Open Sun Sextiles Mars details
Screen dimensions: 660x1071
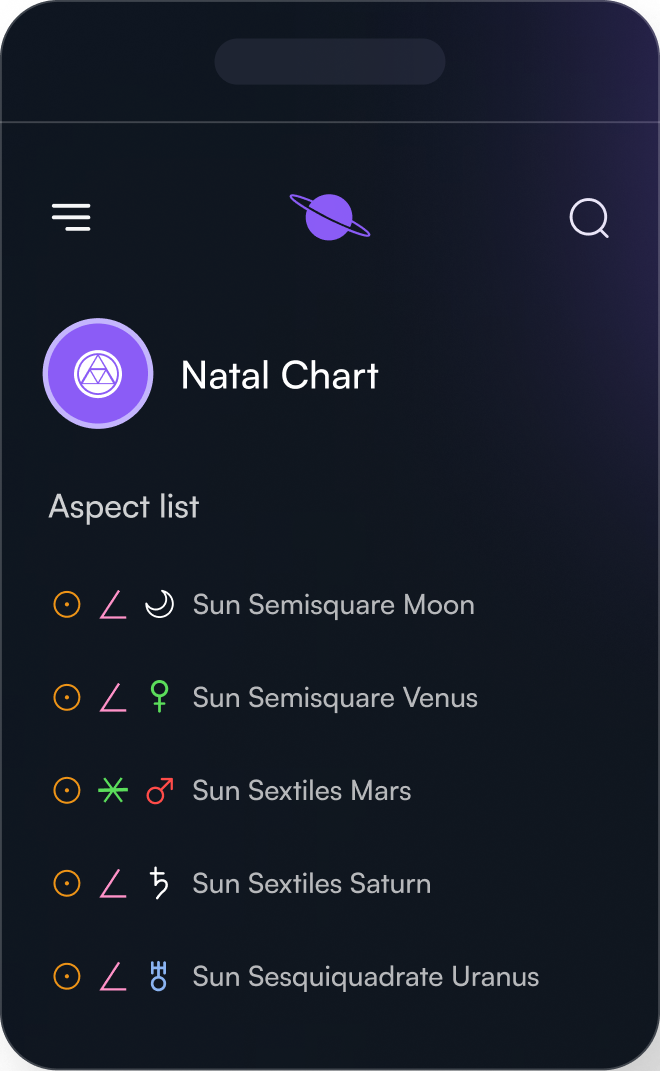pos(301,790)
